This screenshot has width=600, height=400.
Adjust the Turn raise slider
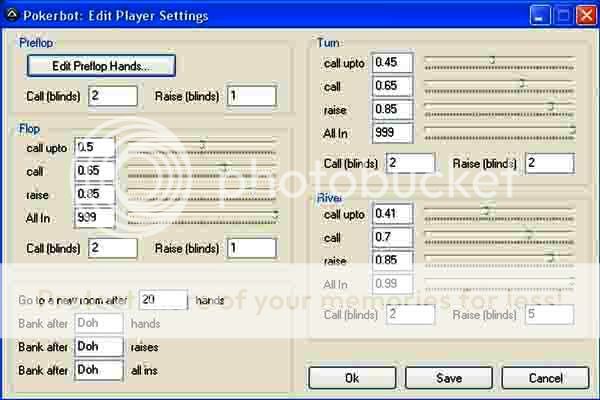(499, 109)
